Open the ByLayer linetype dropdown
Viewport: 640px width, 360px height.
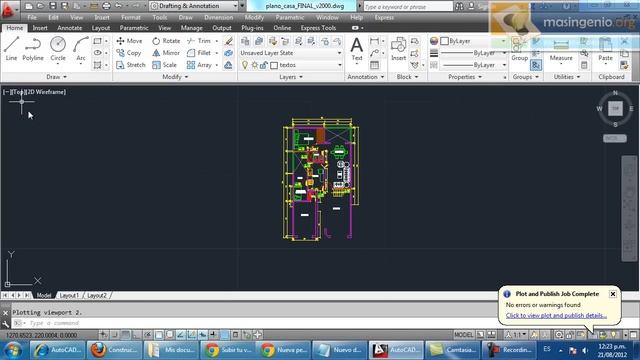(473, 65)
